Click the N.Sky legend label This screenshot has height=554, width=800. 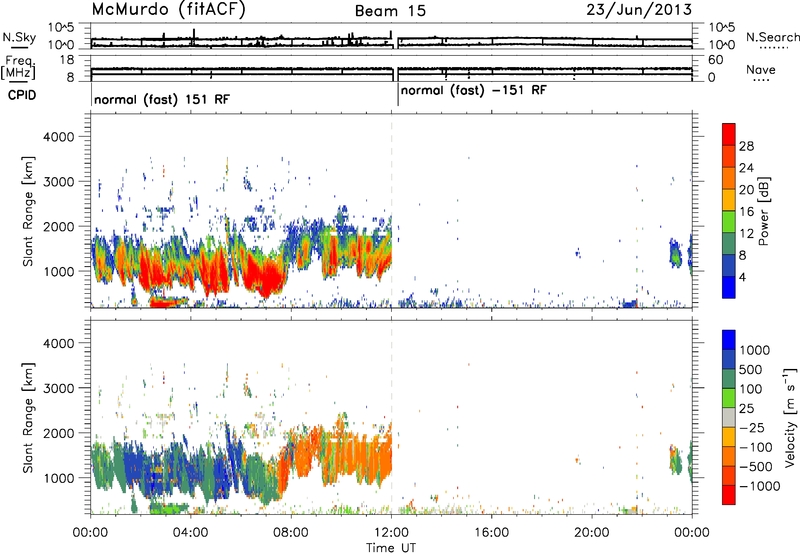click(x=19, y=38)
